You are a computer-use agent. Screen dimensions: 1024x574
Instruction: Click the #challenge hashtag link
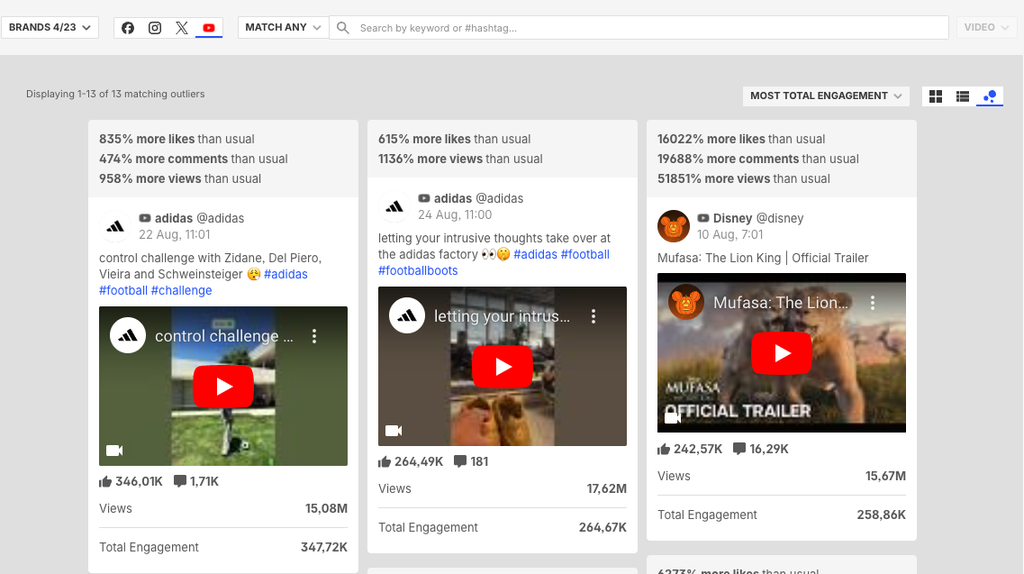pos(181,290)
